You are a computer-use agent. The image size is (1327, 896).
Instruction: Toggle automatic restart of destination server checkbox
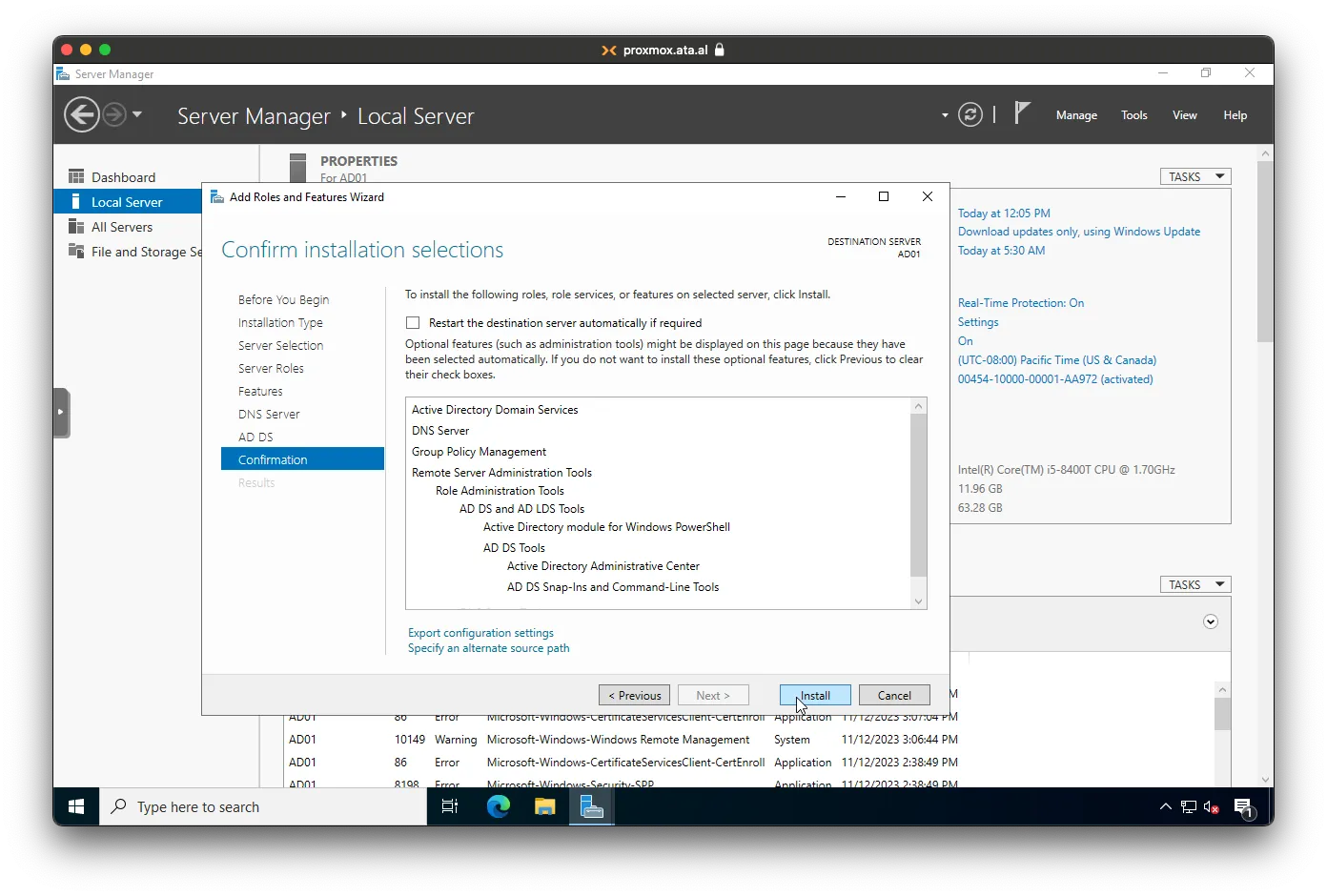(x=413, y=323)
